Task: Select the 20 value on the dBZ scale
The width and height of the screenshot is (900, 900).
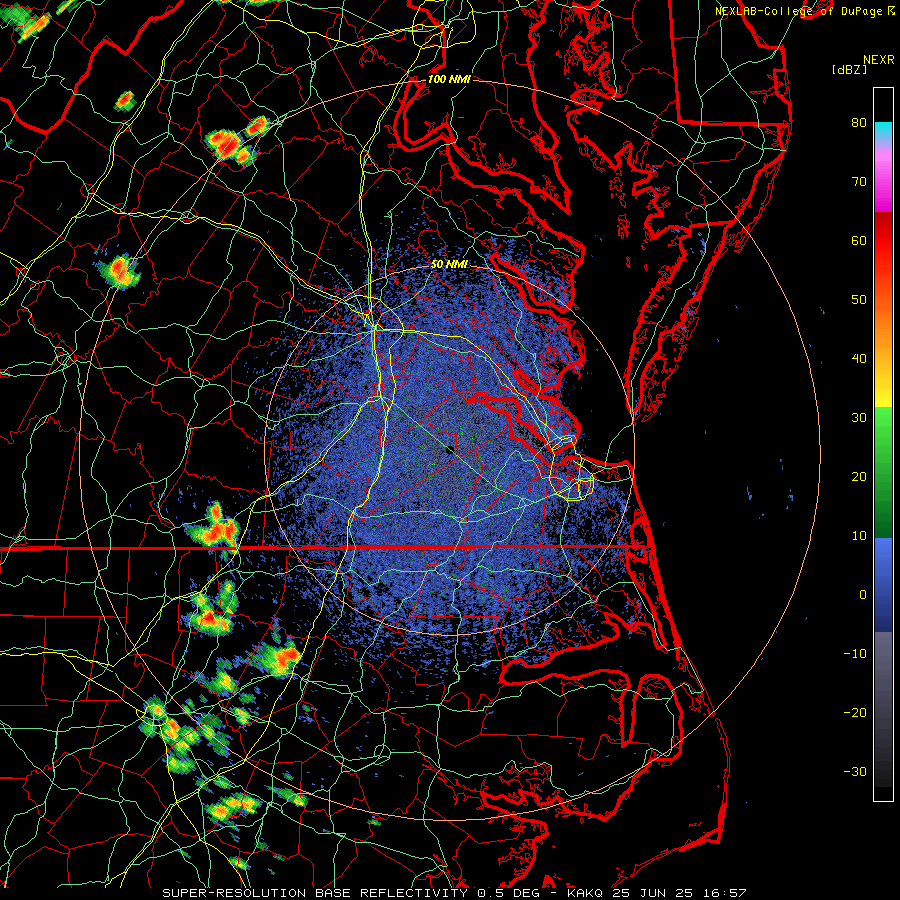Action: [859, 477]
